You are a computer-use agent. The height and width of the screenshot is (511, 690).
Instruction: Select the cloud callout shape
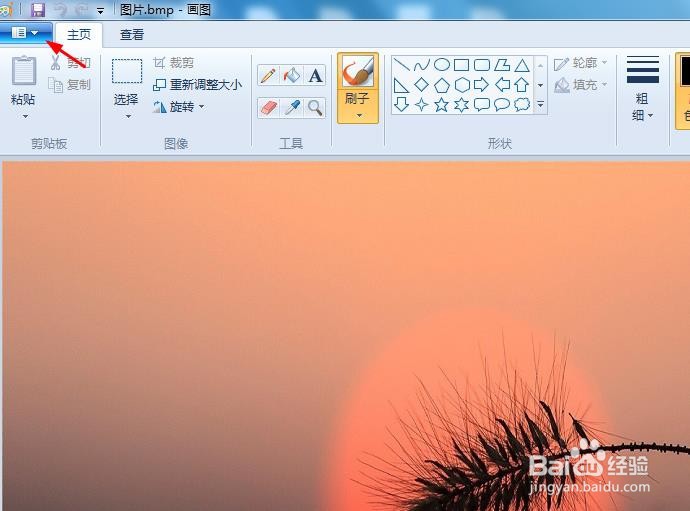click(522, 105)
